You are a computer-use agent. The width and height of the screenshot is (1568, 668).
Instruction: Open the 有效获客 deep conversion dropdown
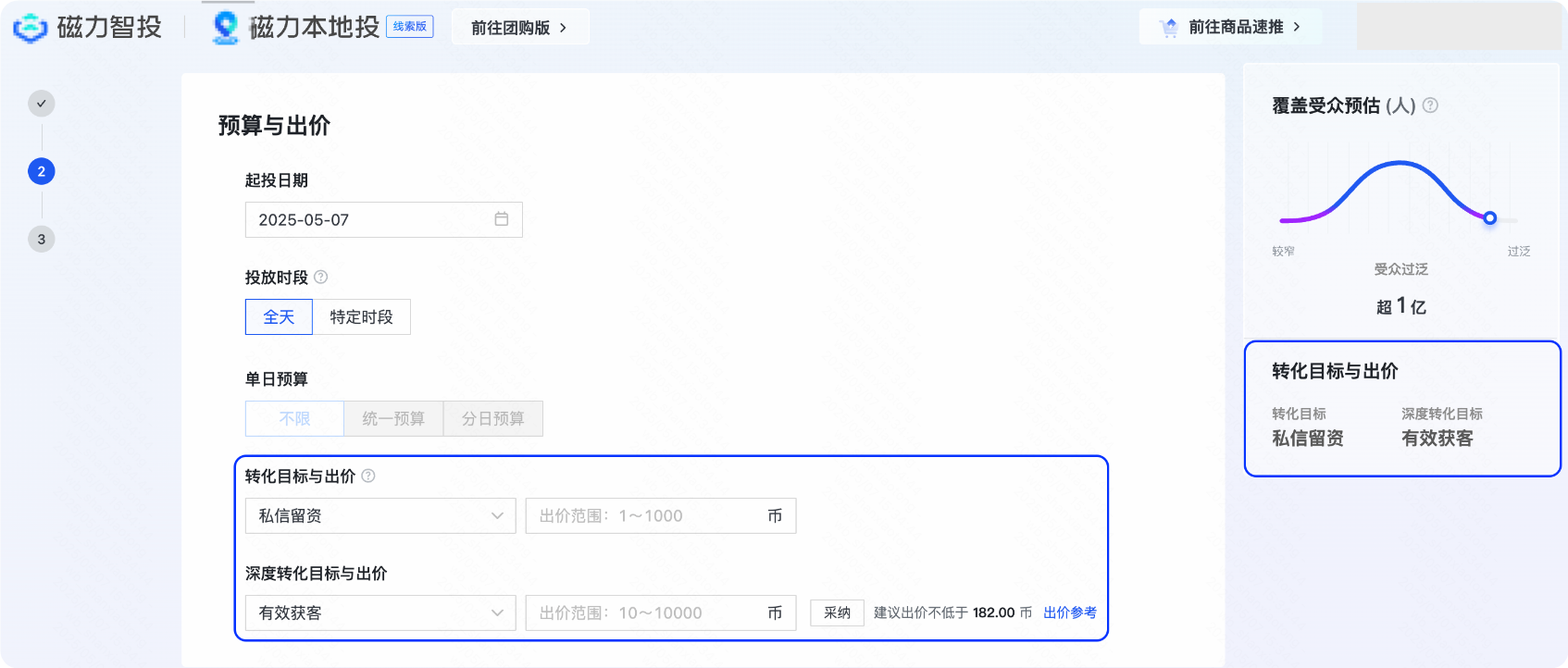pos(380,612)
